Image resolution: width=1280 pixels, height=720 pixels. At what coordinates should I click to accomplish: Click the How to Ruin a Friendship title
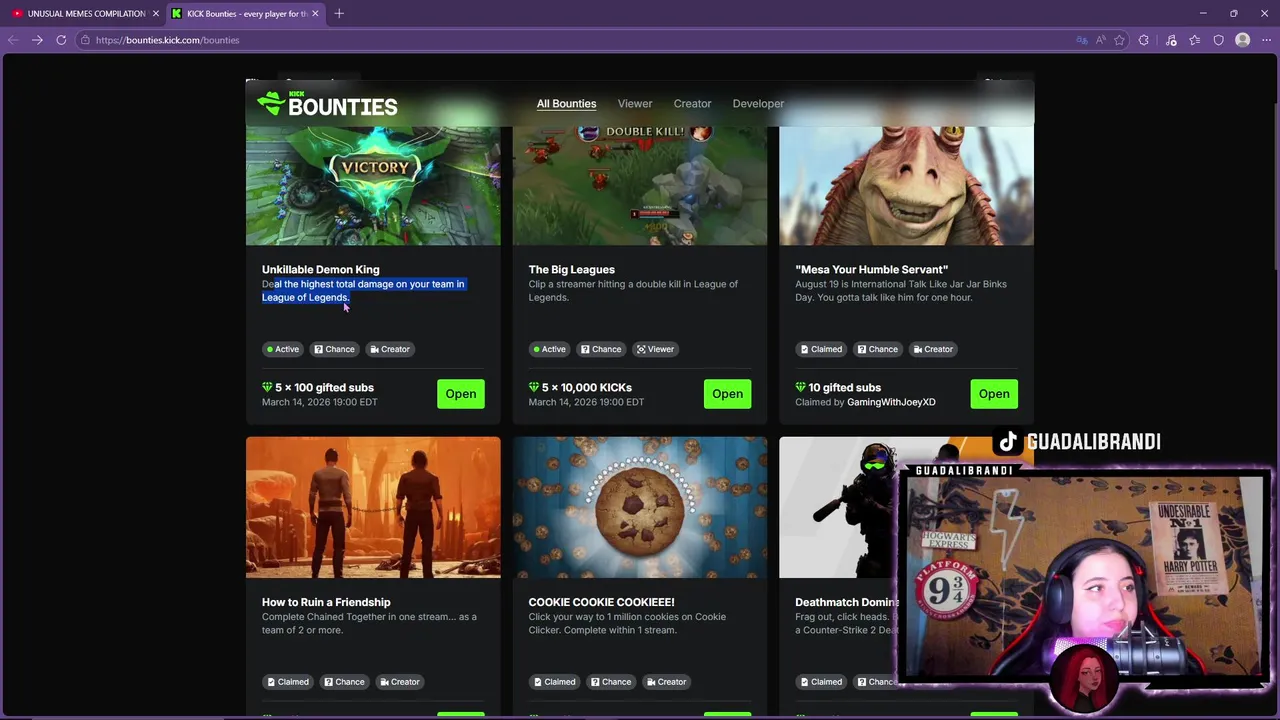pyautogui.click(x=326, y=602)
